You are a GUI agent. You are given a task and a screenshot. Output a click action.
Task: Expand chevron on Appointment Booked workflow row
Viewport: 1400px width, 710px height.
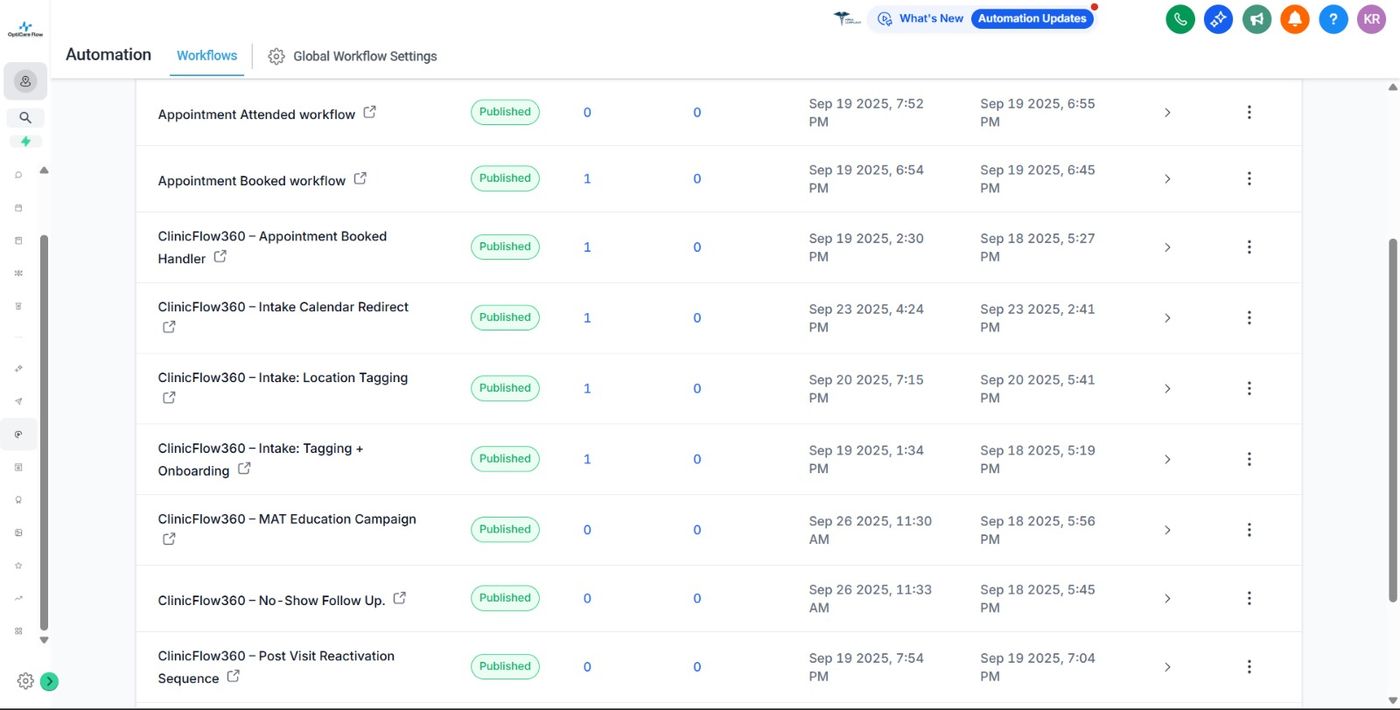coord(1167,179)
